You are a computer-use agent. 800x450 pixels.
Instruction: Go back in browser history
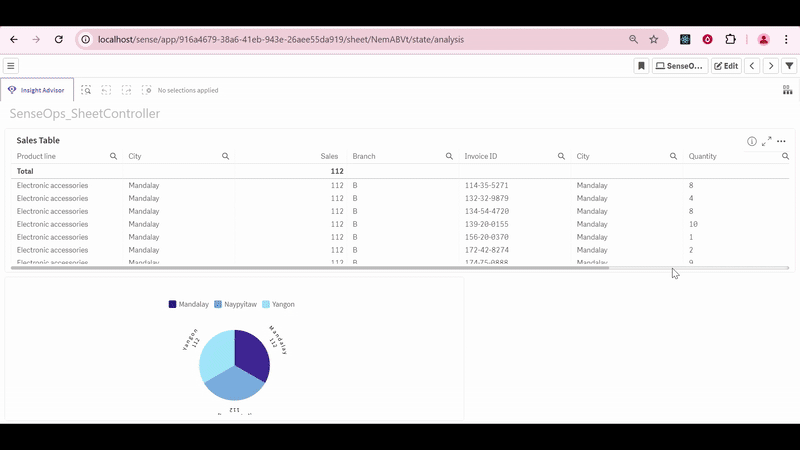[x=14, y=39]
